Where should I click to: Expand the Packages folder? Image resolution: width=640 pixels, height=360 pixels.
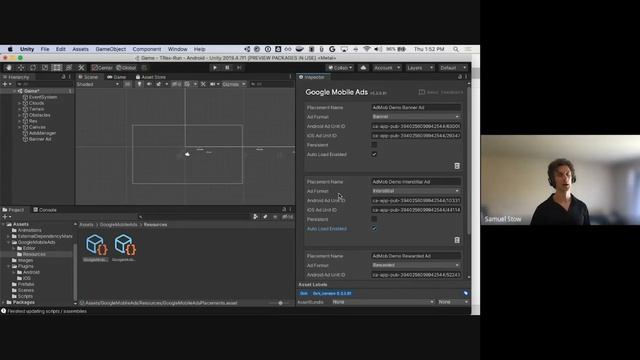[4, 302]
